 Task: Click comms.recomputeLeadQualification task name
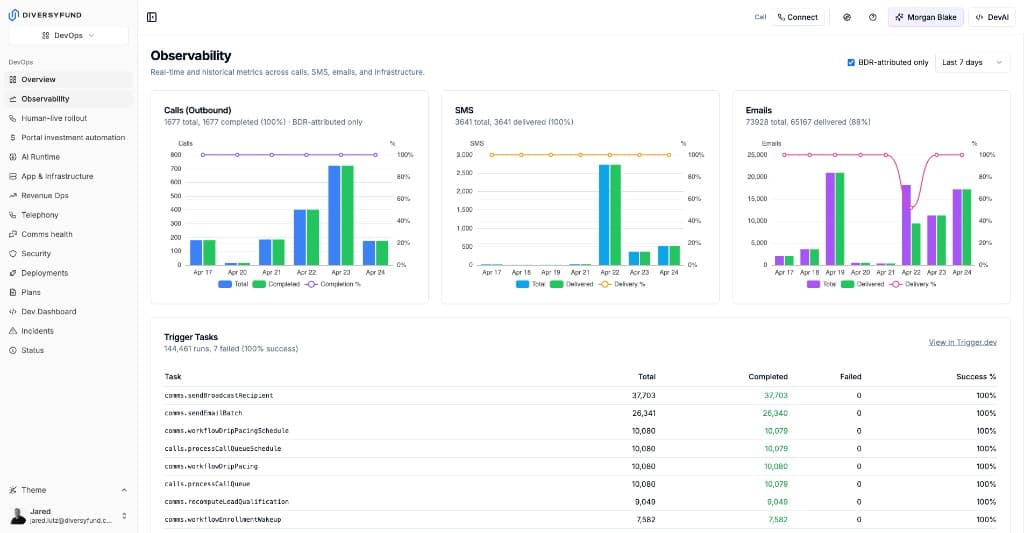(227, 502)
